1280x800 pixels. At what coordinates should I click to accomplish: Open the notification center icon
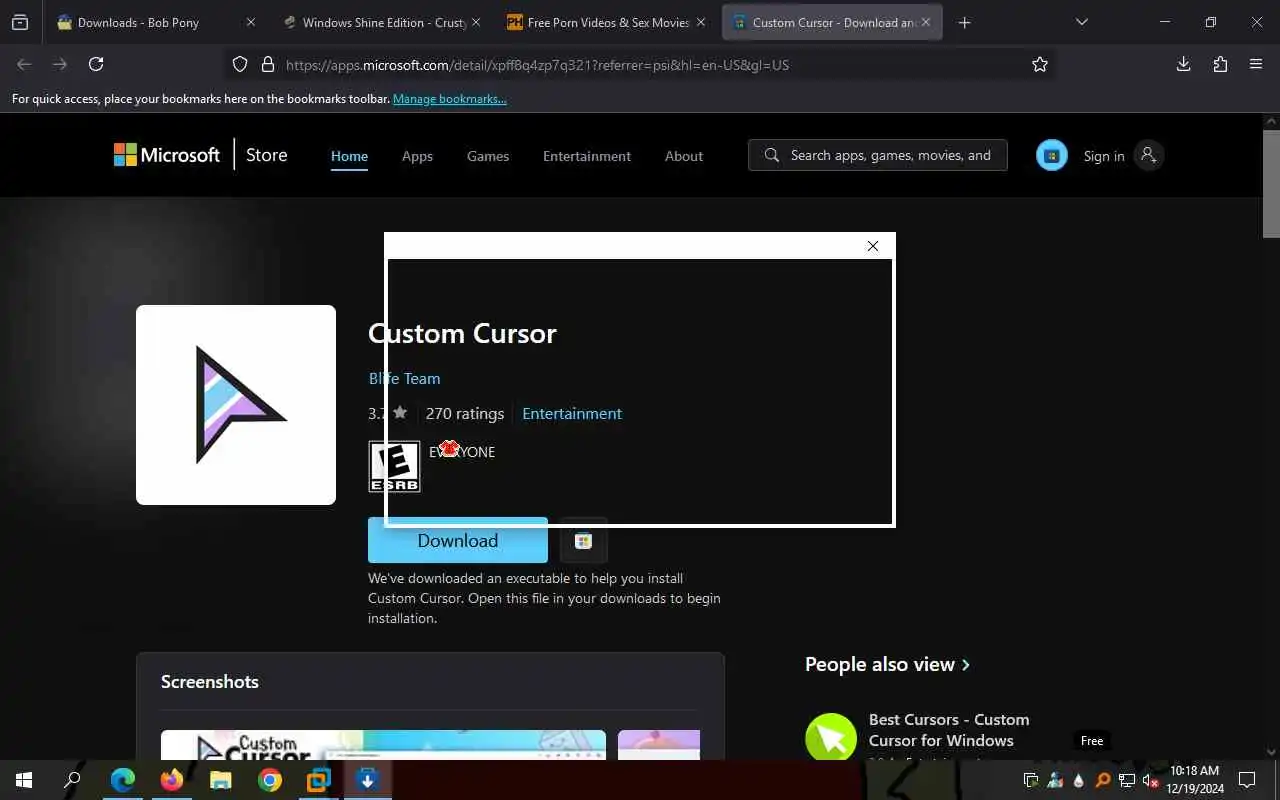pos(1247,780)
